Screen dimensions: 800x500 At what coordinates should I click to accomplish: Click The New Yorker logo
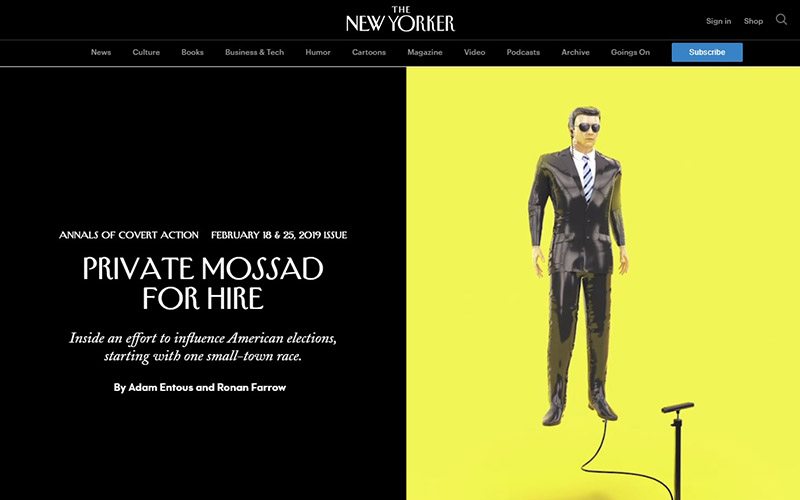point(400,19)
